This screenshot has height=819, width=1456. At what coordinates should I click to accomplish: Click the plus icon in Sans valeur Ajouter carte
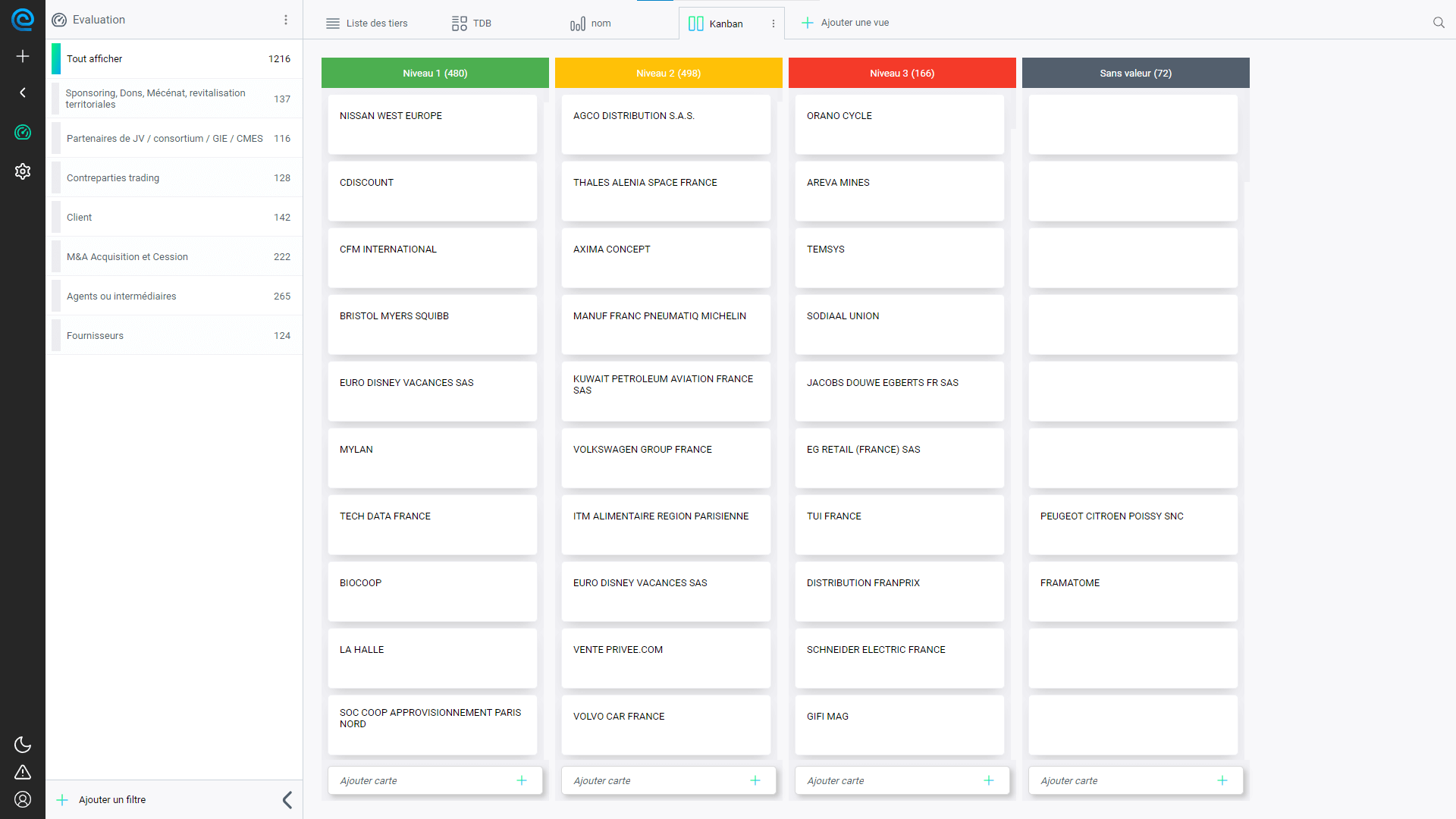click(x=1222, y=780)
